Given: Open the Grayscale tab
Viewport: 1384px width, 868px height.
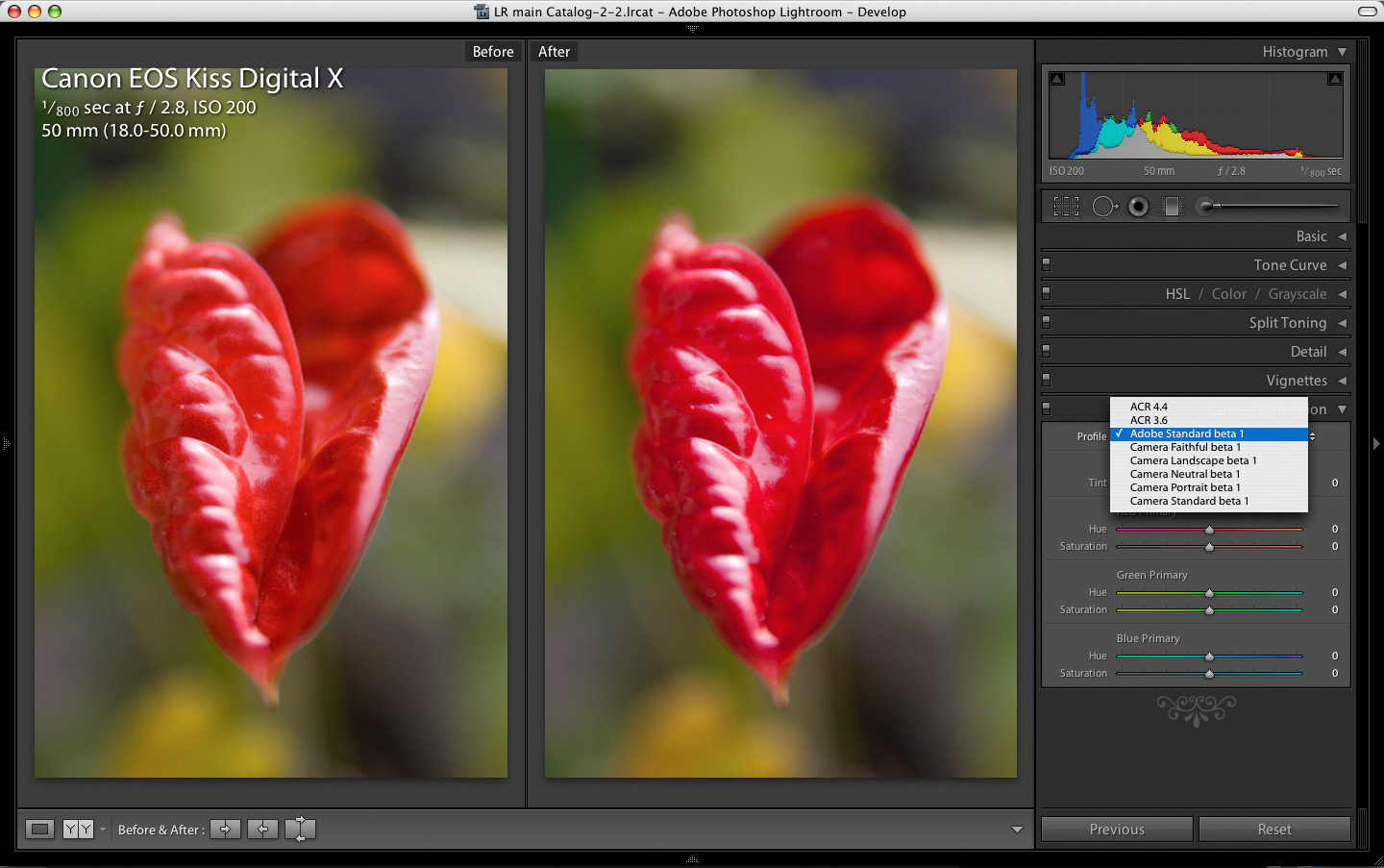Looking at the screenshot, I should click(1297, 294).
